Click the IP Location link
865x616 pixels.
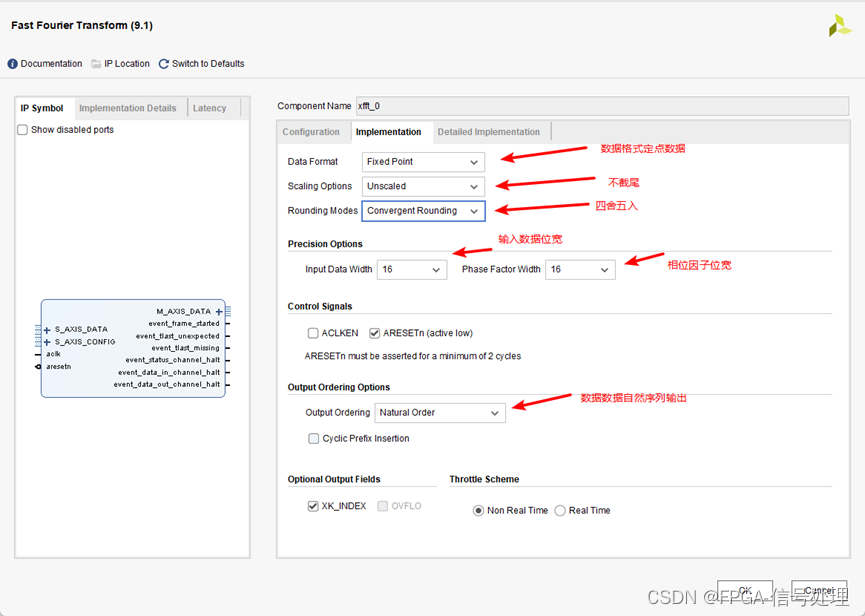(127, 64)
